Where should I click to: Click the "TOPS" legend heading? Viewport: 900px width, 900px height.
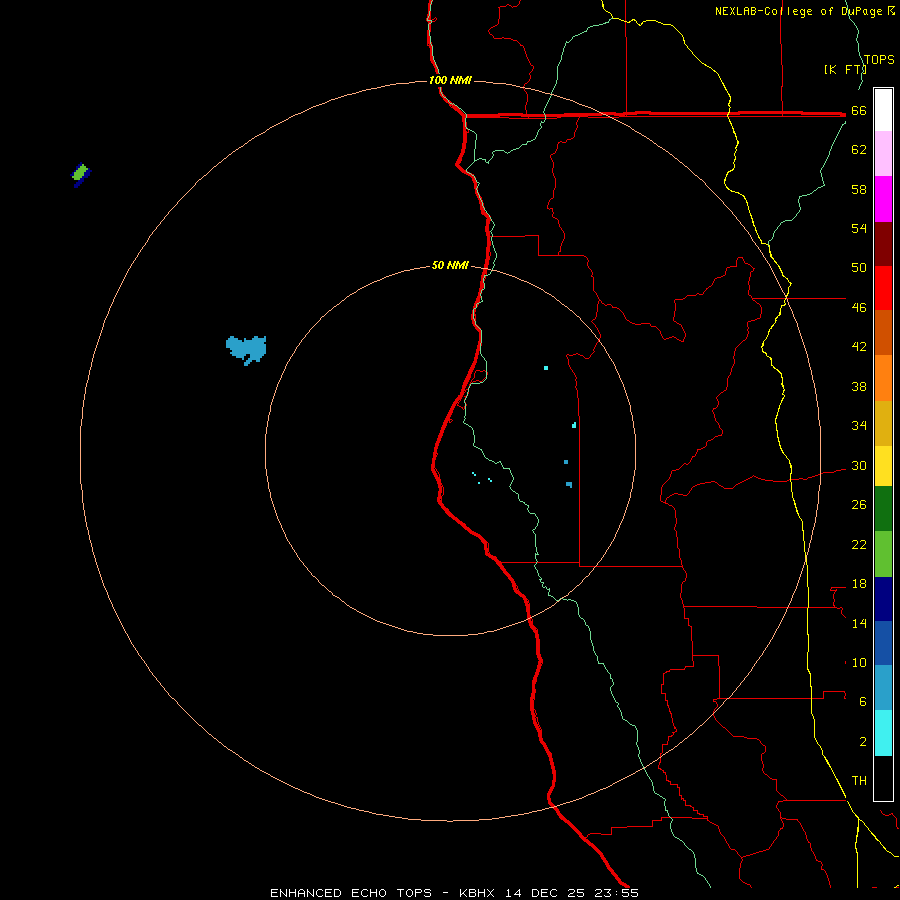click(x=879, y=60)
